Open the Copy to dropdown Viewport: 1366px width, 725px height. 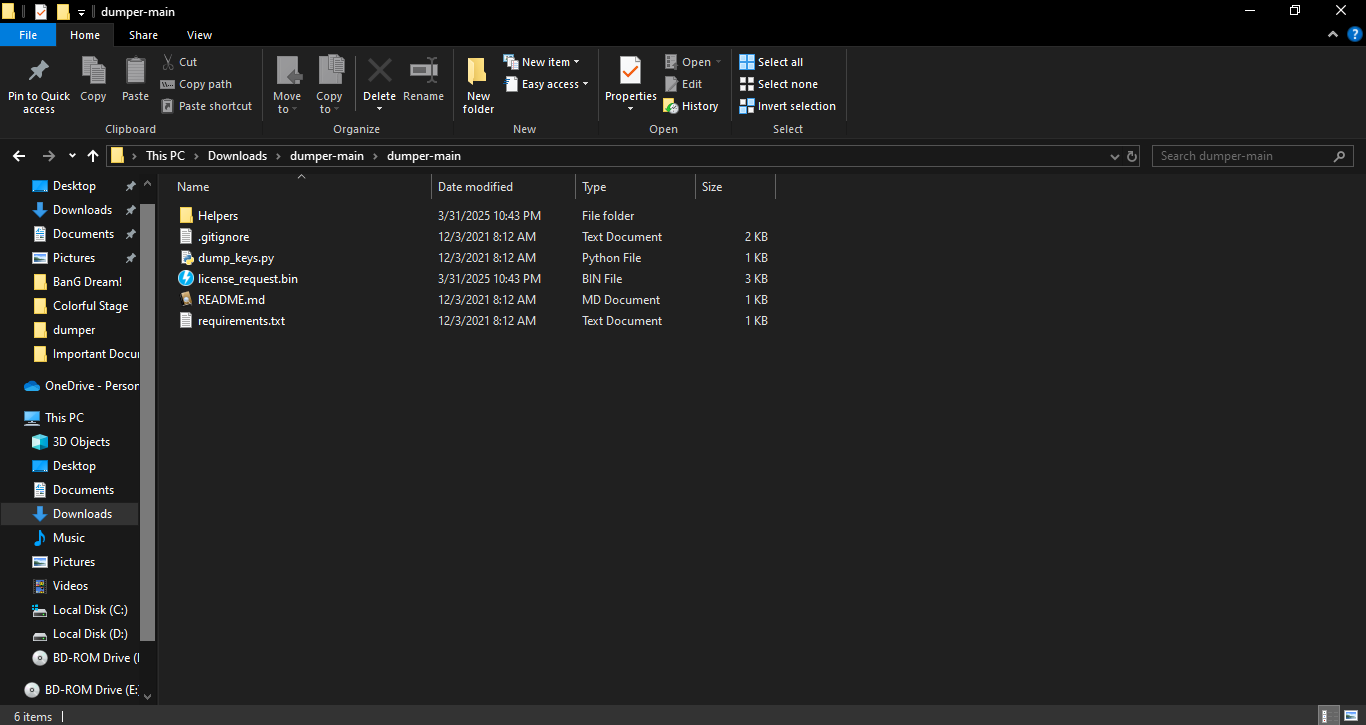[x=329, y=86]
